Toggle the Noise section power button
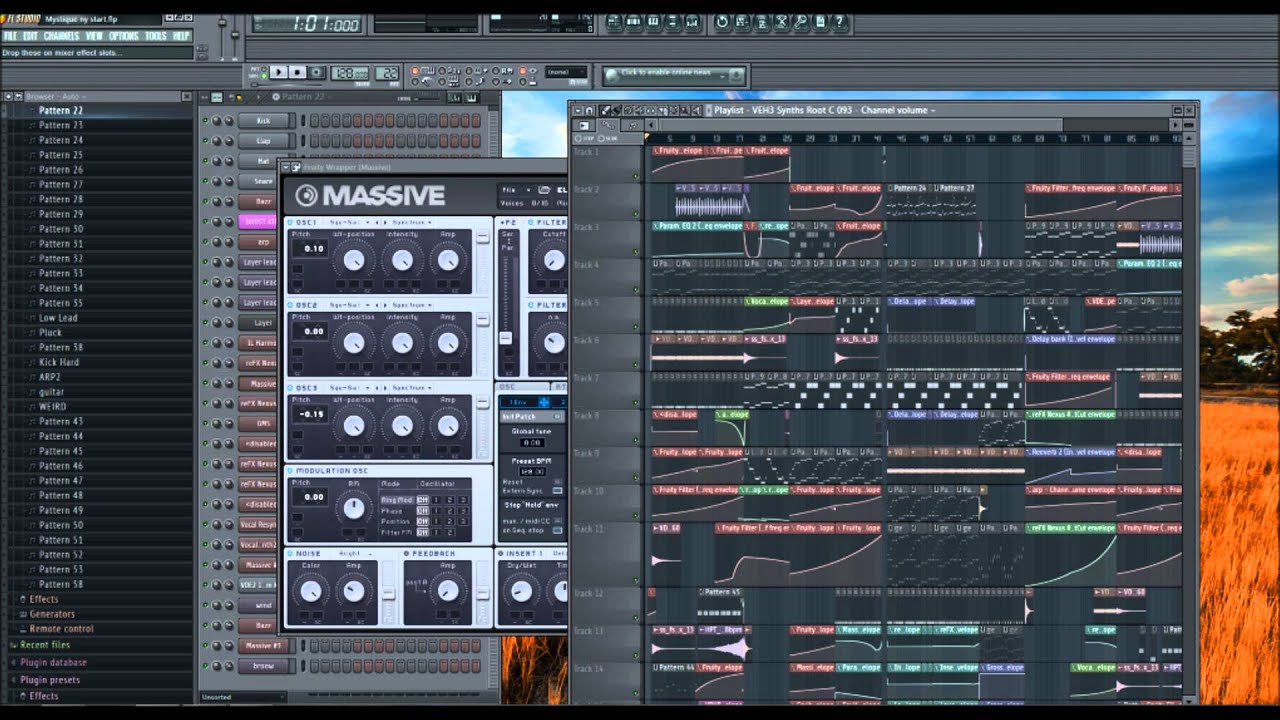 pyautogui.click(x=291, y=553)
